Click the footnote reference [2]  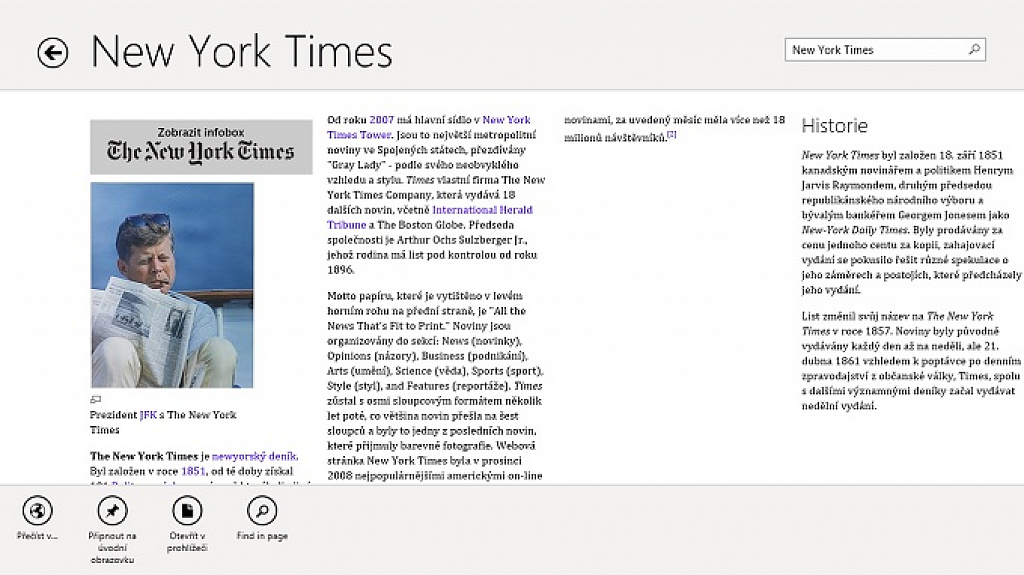(671, 135)
